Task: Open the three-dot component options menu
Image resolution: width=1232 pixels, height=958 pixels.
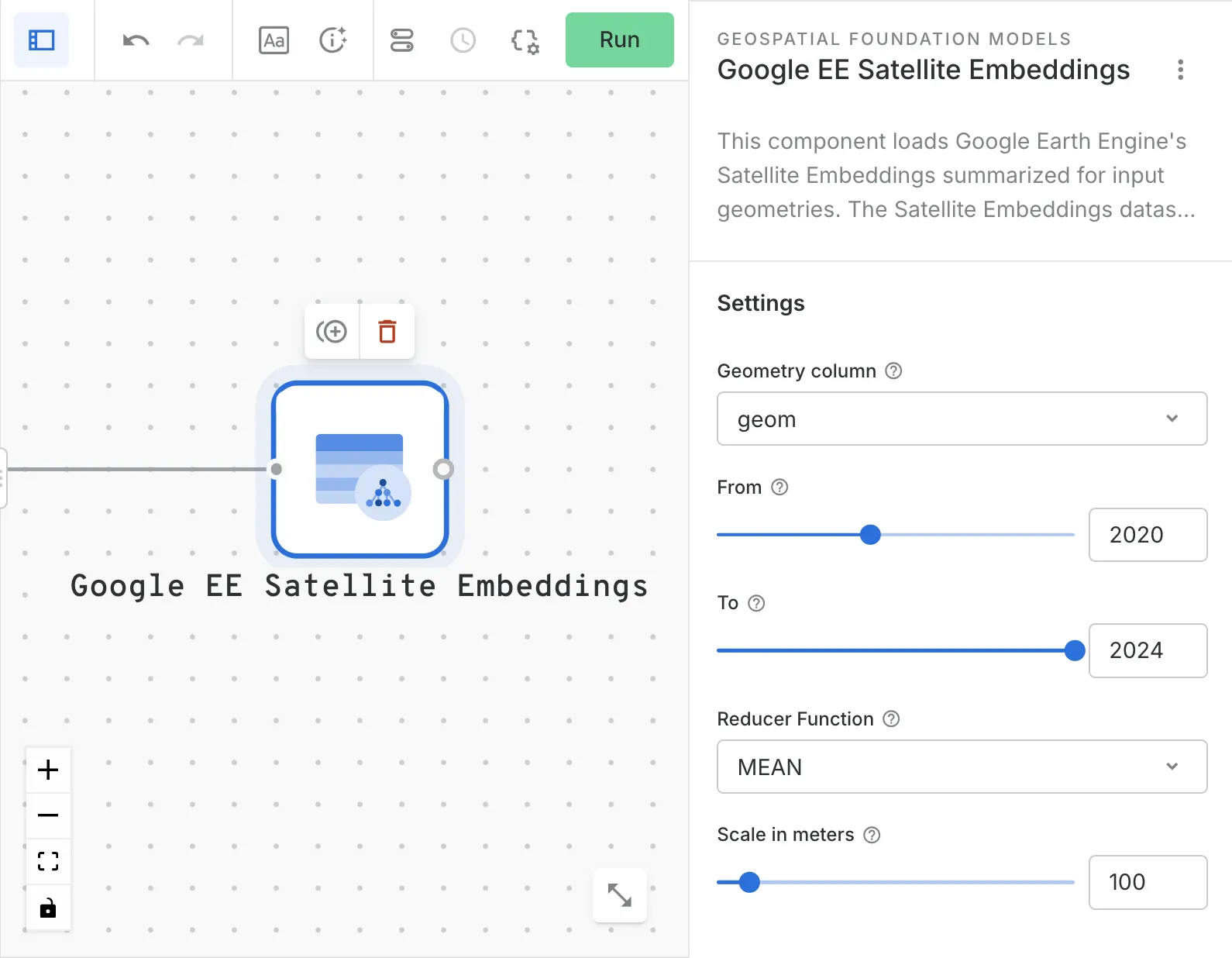Action: point(1180,70)
